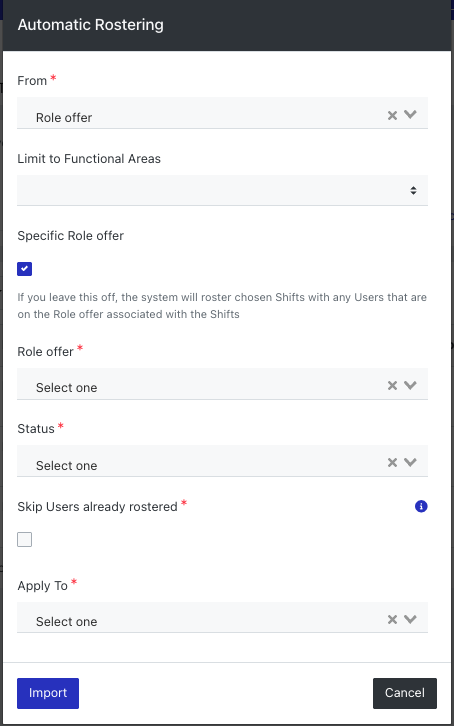This screenshot has width=454, height=726.
Task: Open Limit to Functional Areas selector
Action: 222,190
